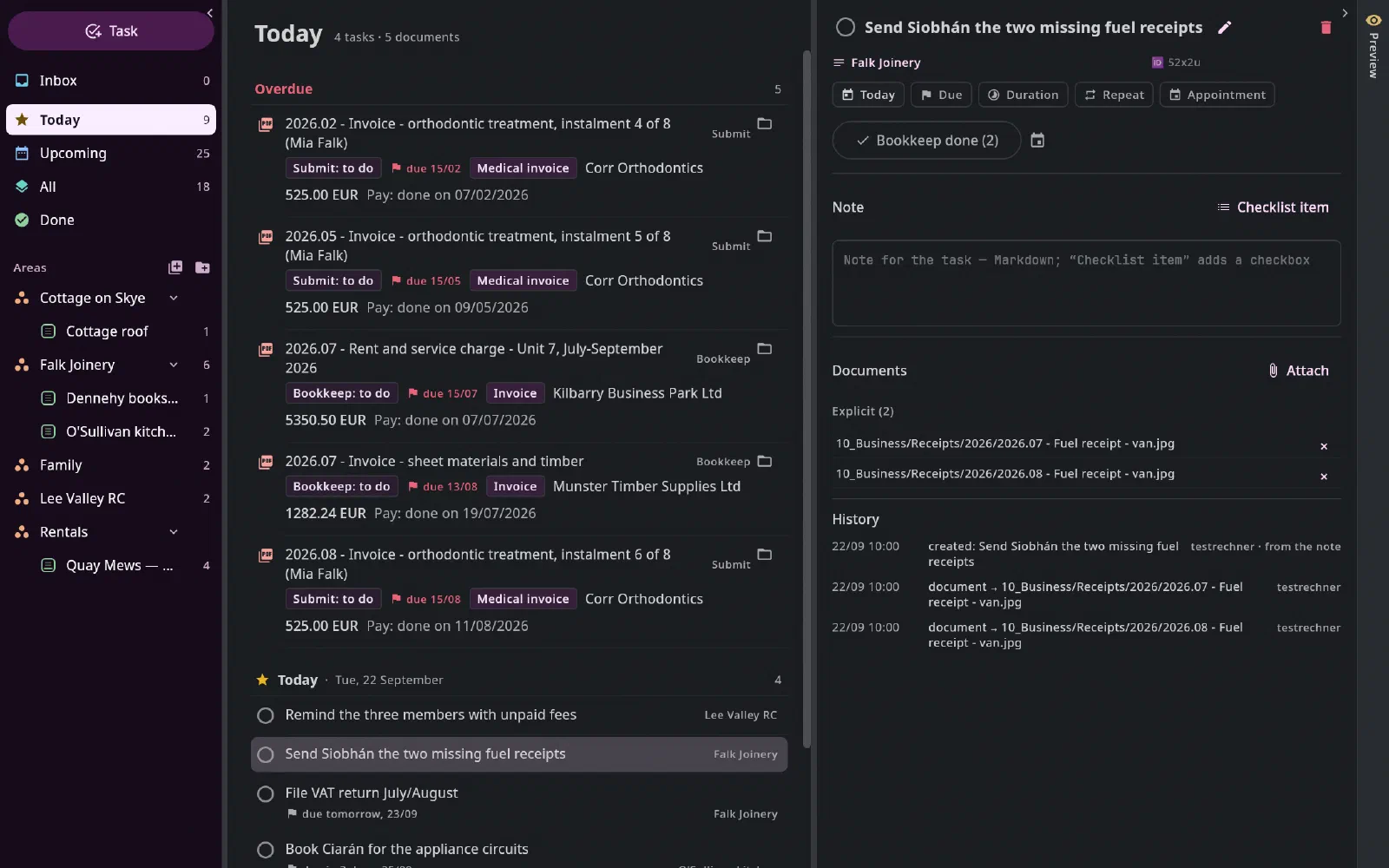Open Repeat options for the task
This screenshot has height=868, width=1389.
point(1114,95)
